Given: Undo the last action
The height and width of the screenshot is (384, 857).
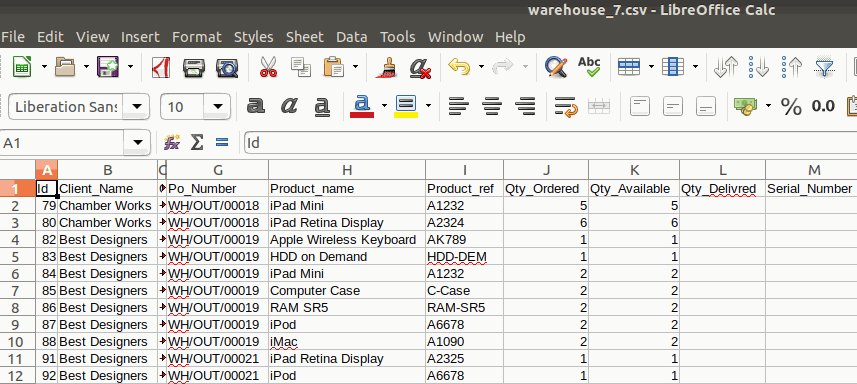Looking at the screenshot, I should [x=459, y=67].
